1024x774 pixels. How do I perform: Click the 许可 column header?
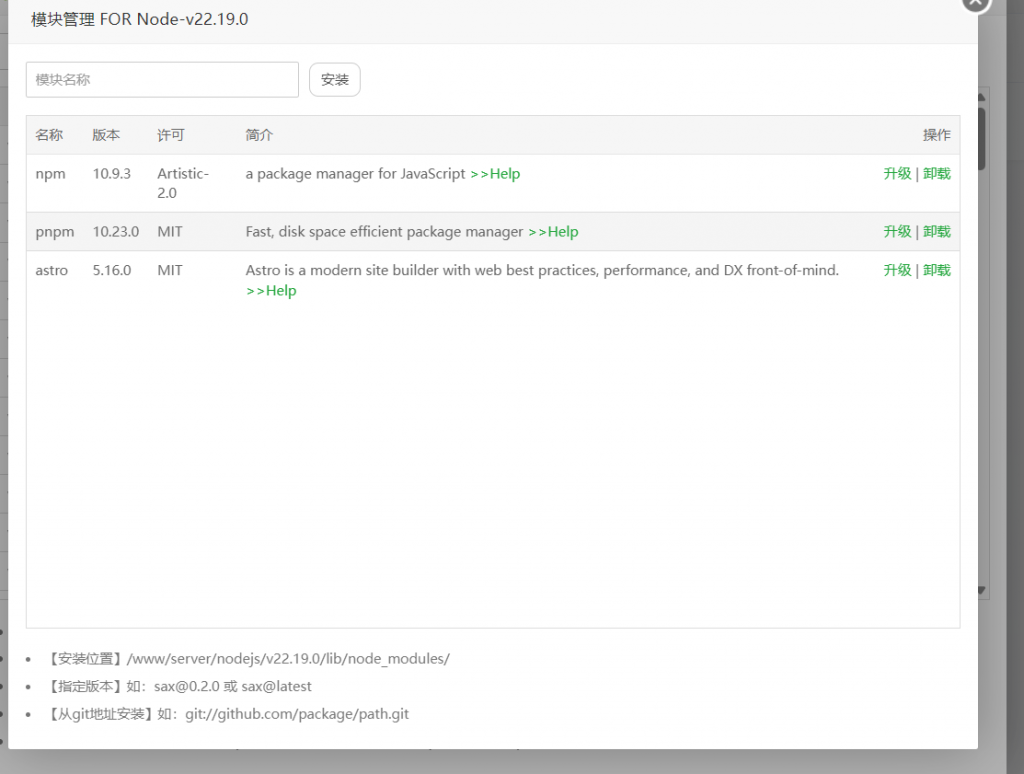171,135
